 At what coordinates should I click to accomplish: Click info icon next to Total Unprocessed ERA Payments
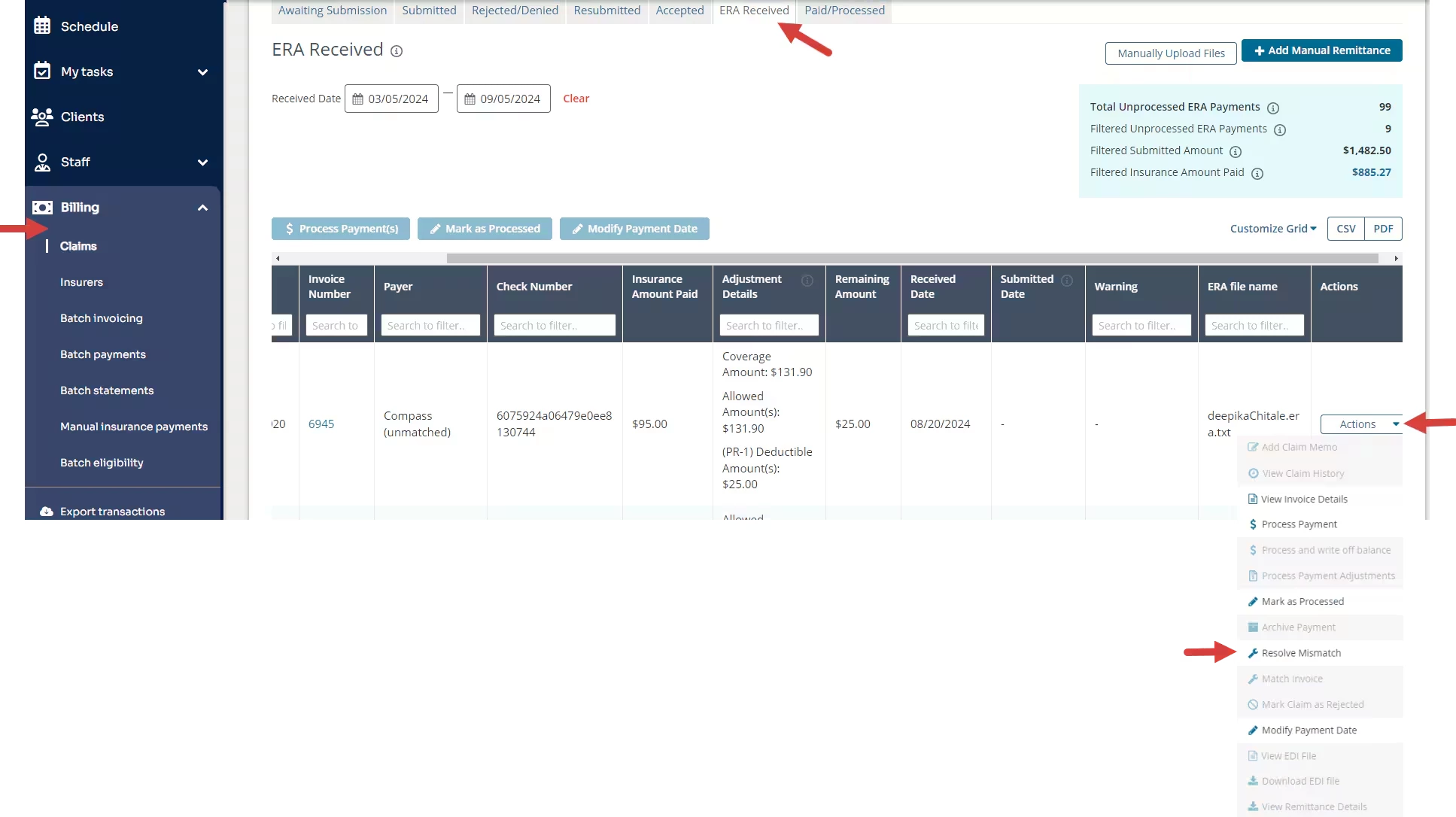pos(1273,108)
